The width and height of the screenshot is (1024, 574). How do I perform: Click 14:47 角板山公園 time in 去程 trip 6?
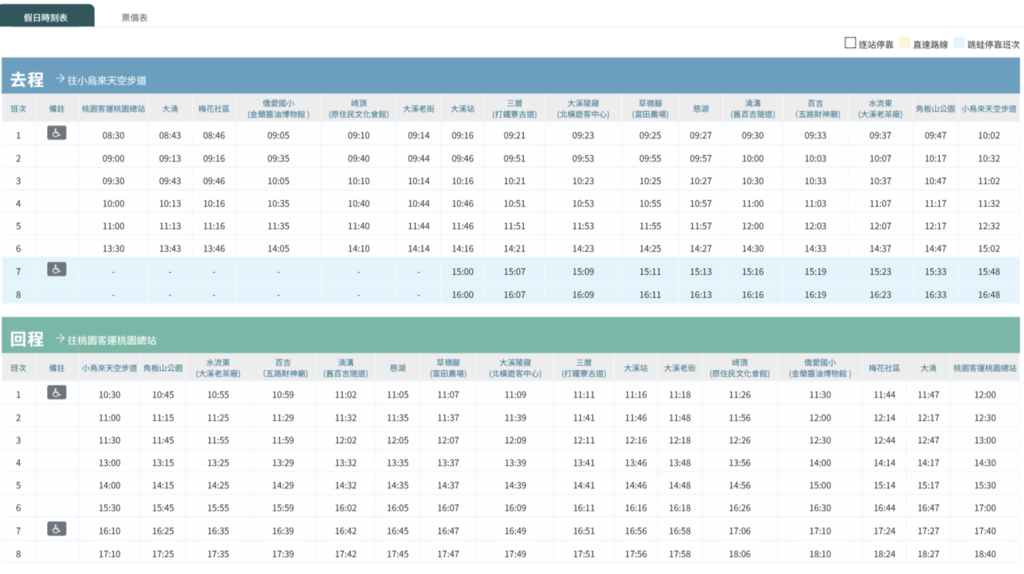tap(935, 249)
